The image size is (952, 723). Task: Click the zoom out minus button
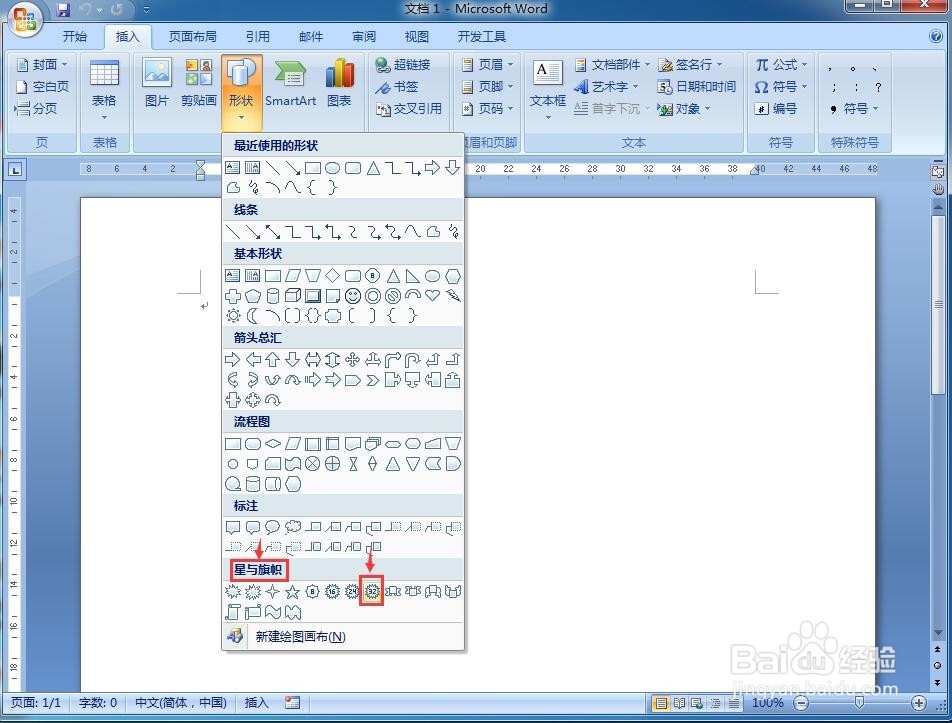pos(801,703)
